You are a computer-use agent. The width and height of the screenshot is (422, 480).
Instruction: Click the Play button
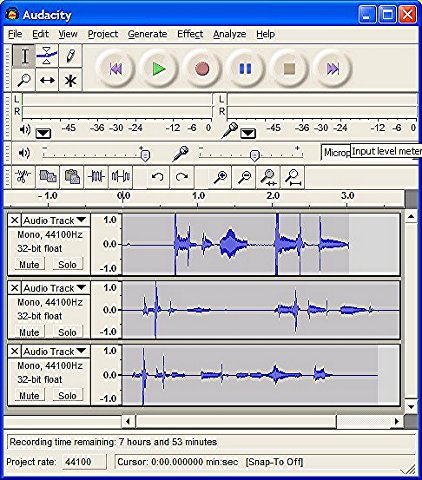click(159, 69)
